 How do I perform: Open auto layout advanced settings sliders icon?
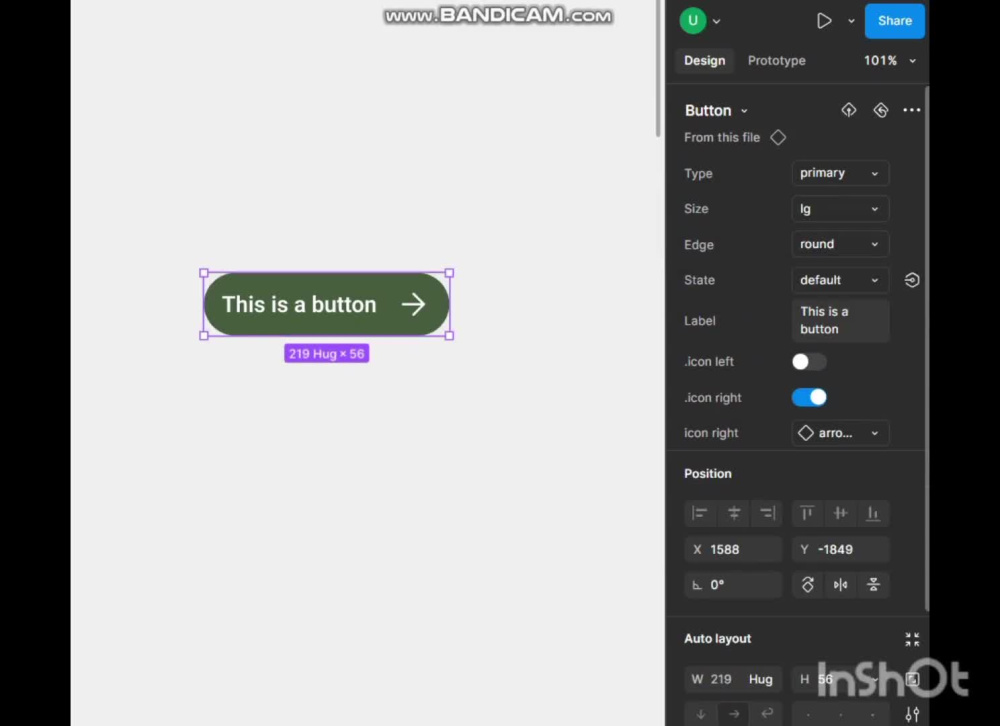pos(912,715)
